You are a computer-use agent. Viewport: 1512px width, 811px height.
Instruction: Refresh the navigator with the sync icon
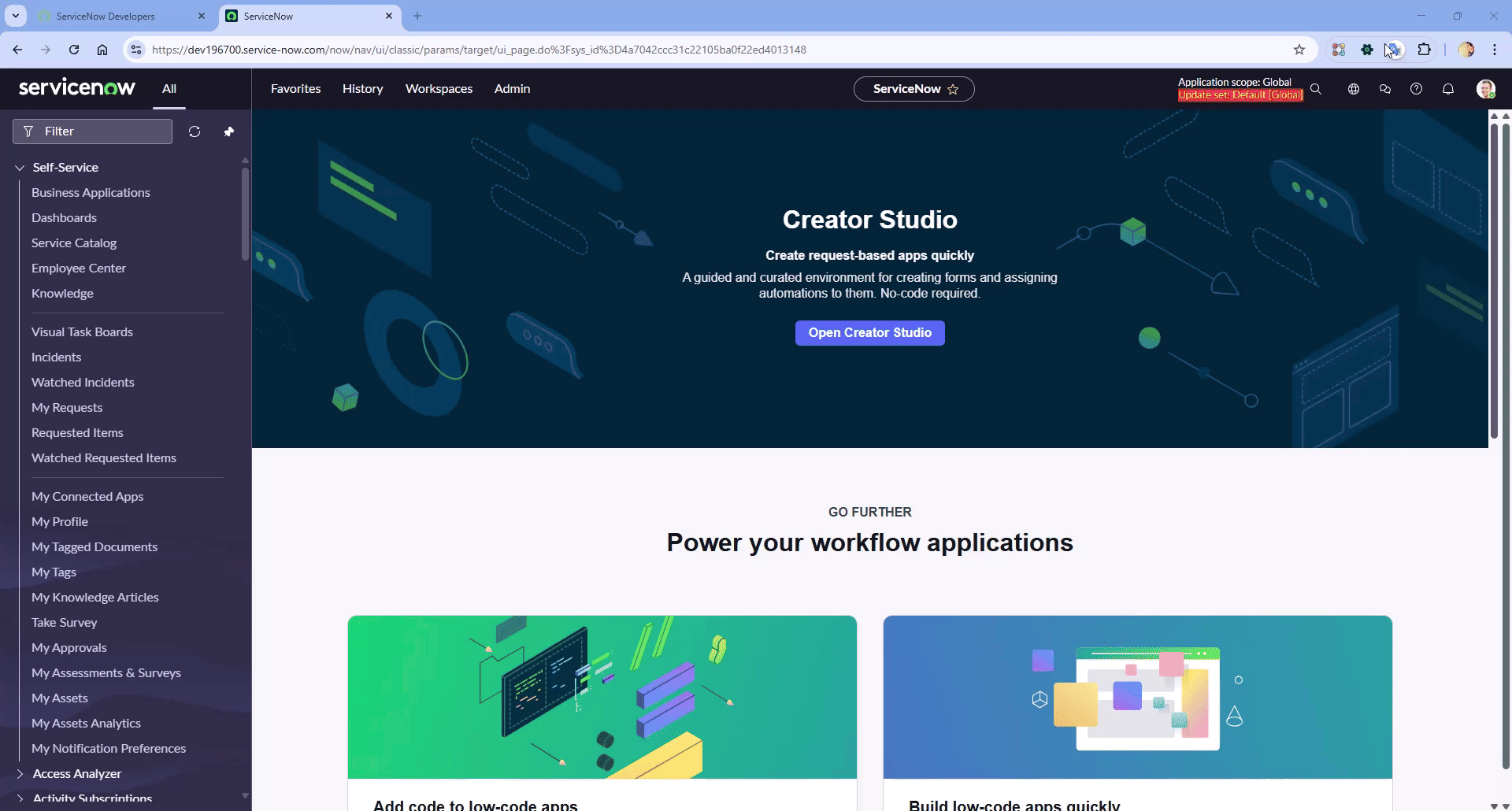point(195,131)
